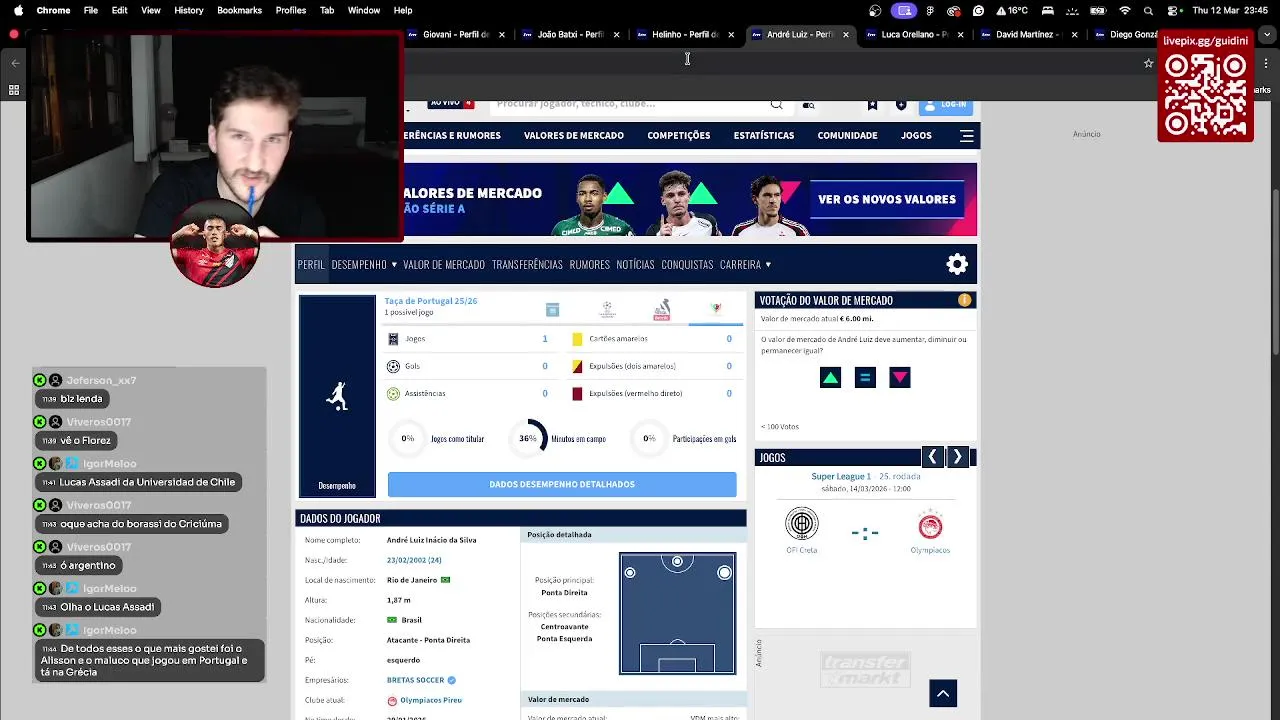Open the Transferências sub-navigation tab

point(527,265)
